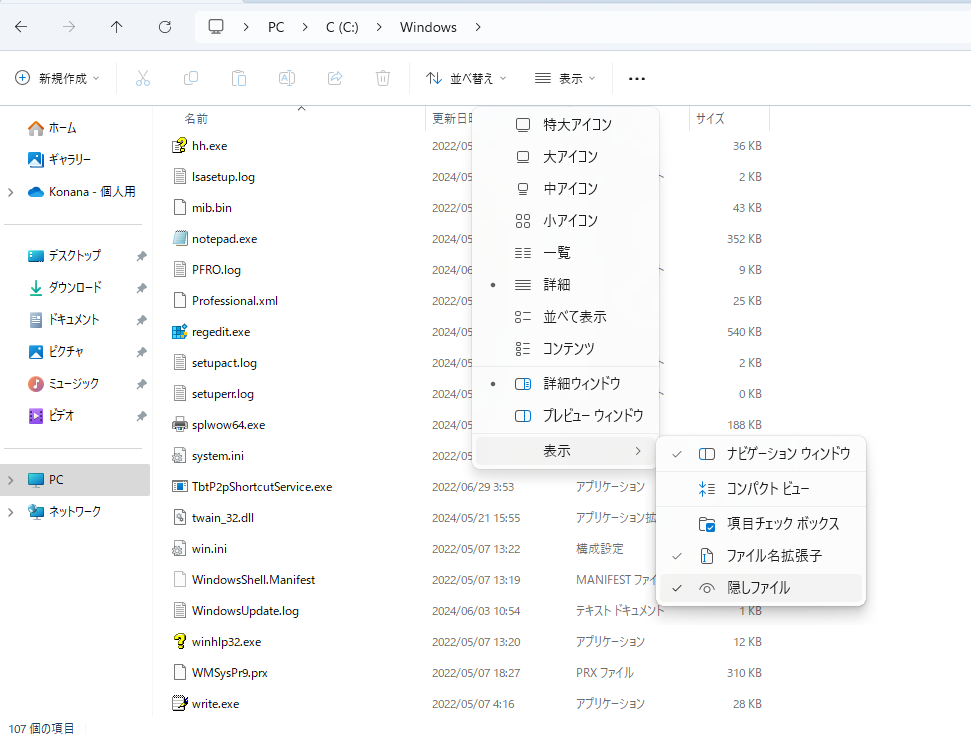Click the Refresh icon in the address bar
Image resolution: width=971 pixels, height=737 pixels.
click(x=164, y=27)
